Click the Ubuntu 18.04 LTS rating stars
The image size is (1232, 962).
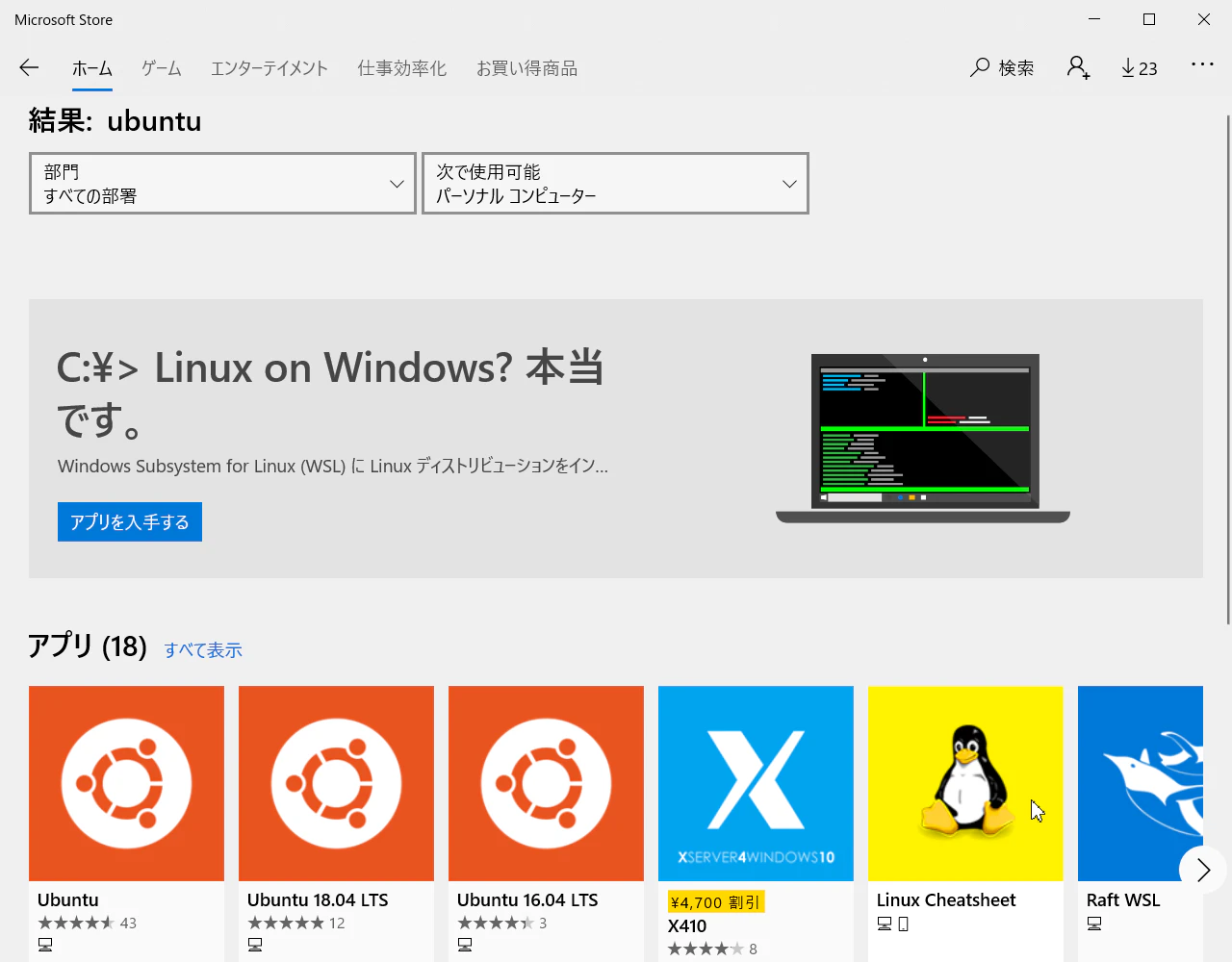tap(286, 923)
